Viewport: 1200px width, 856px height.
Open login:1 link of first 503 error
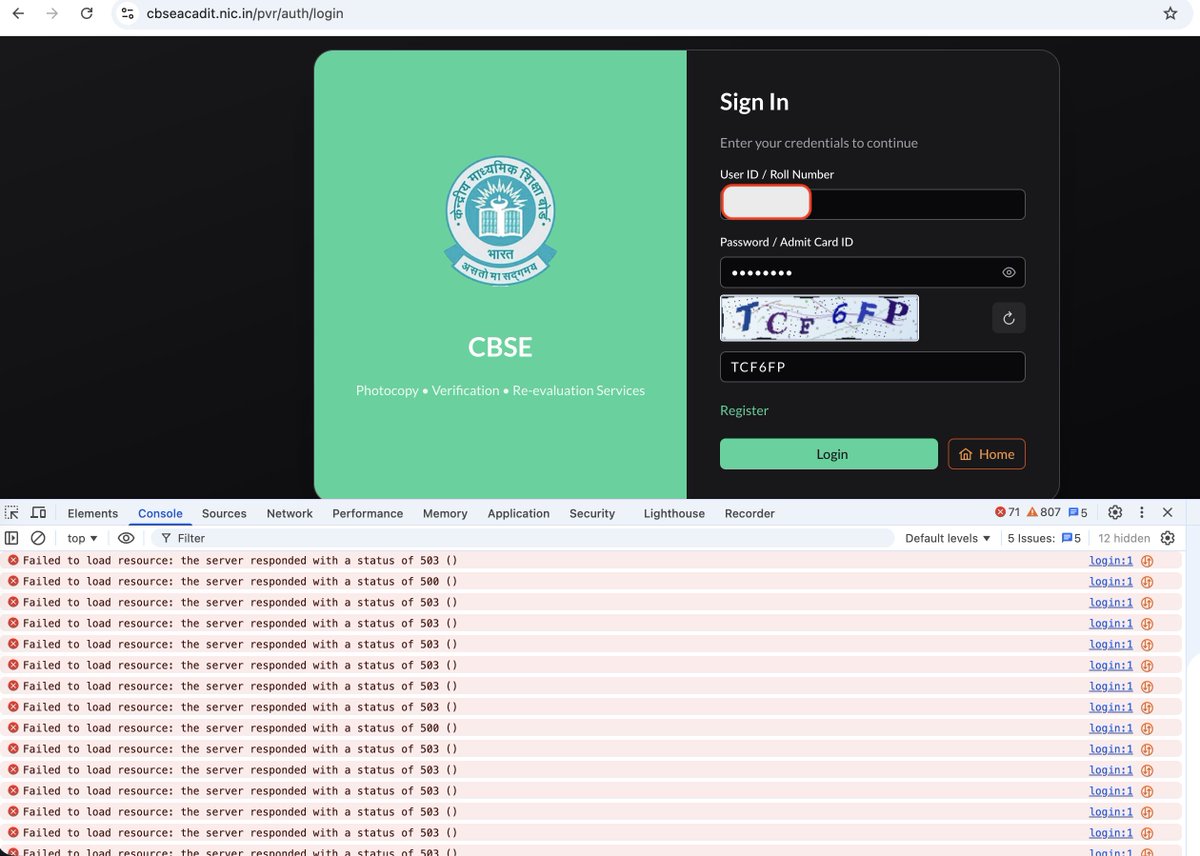point(1111,561)
